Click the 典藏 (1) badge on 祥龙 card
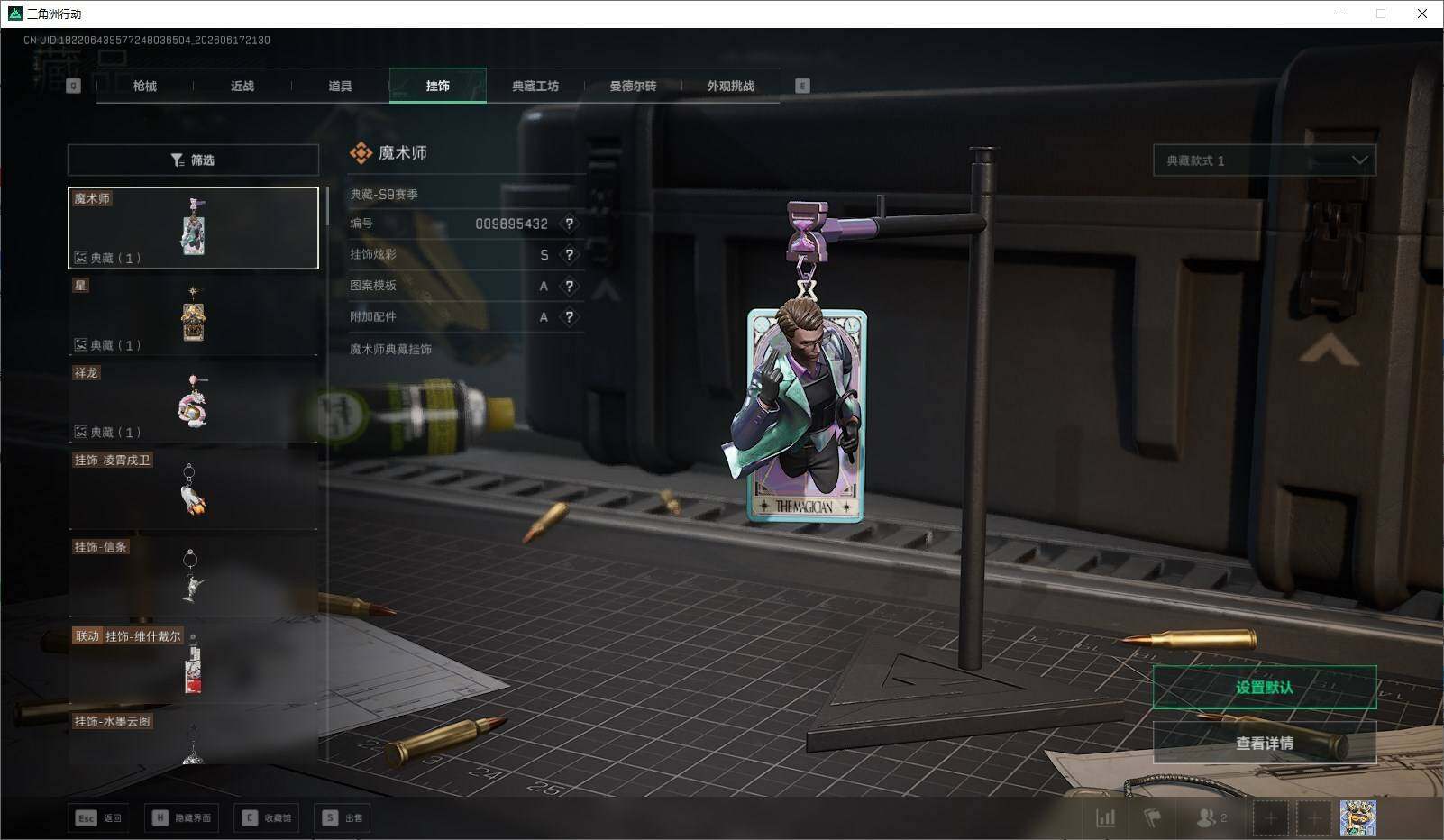Viewport: 1444px width, 840px height. click(x=107, y=432)
